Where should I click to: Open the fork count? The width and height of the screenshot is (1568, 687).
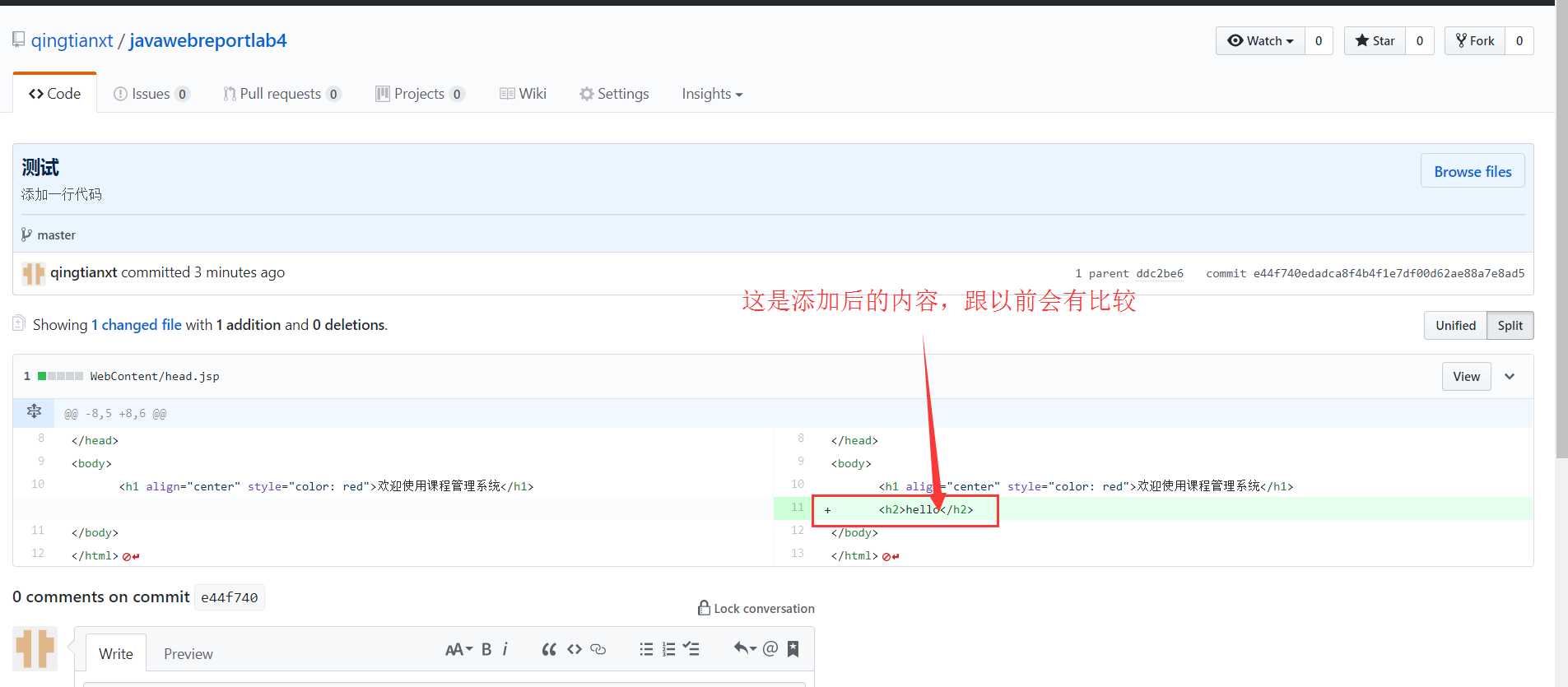[x=1519, y=40]
